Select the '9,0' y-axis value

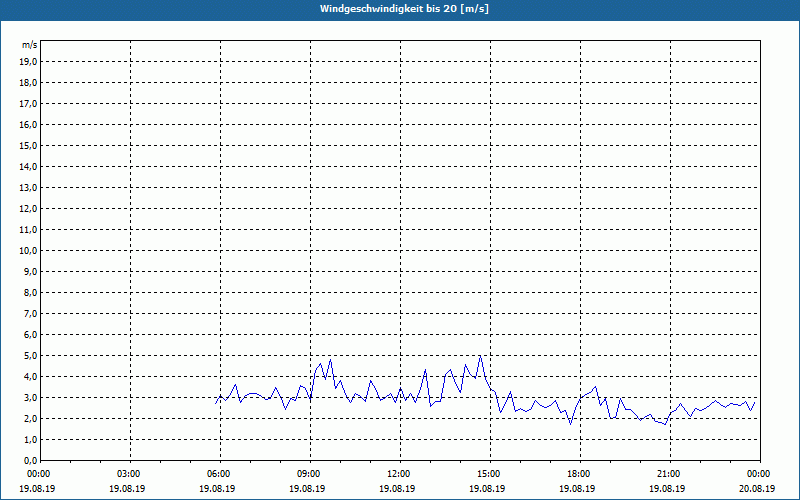point(30,271)
